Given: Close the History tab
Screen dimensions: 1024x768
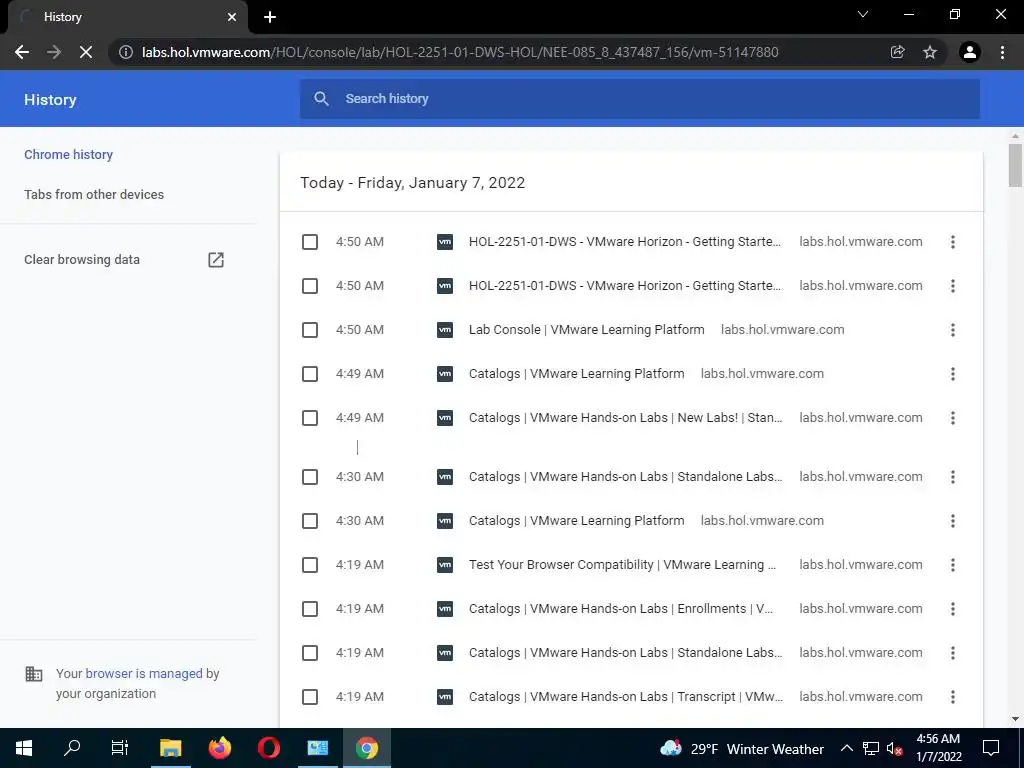Looking at the screenshot, I should pos(232,17).
